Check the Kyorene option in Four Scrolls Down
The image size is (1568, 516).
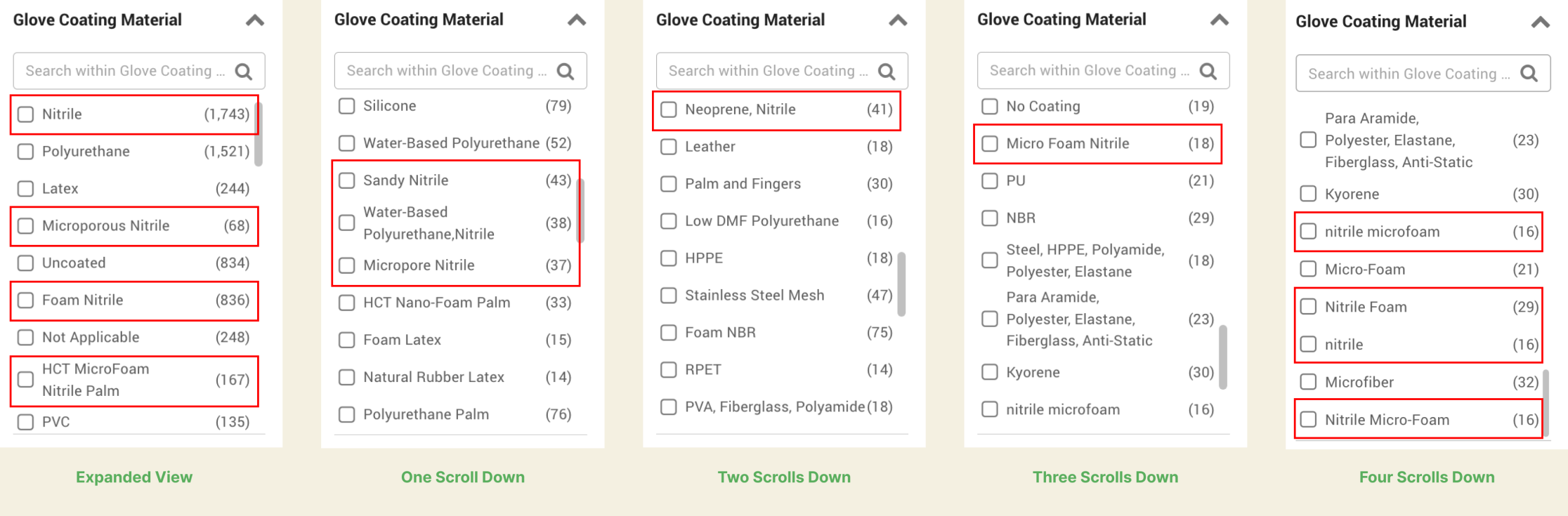coord(1307,194)
